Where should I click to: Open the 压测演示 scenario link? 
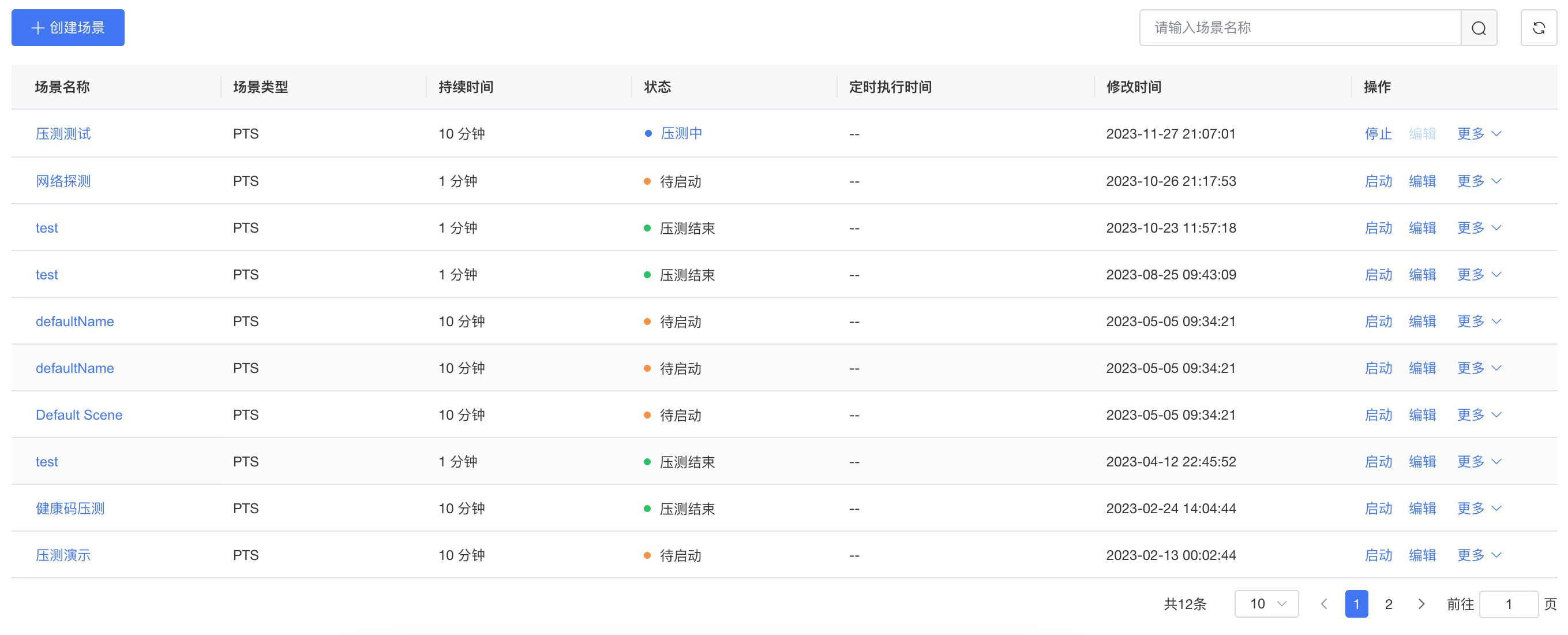[x=63, y=555]
